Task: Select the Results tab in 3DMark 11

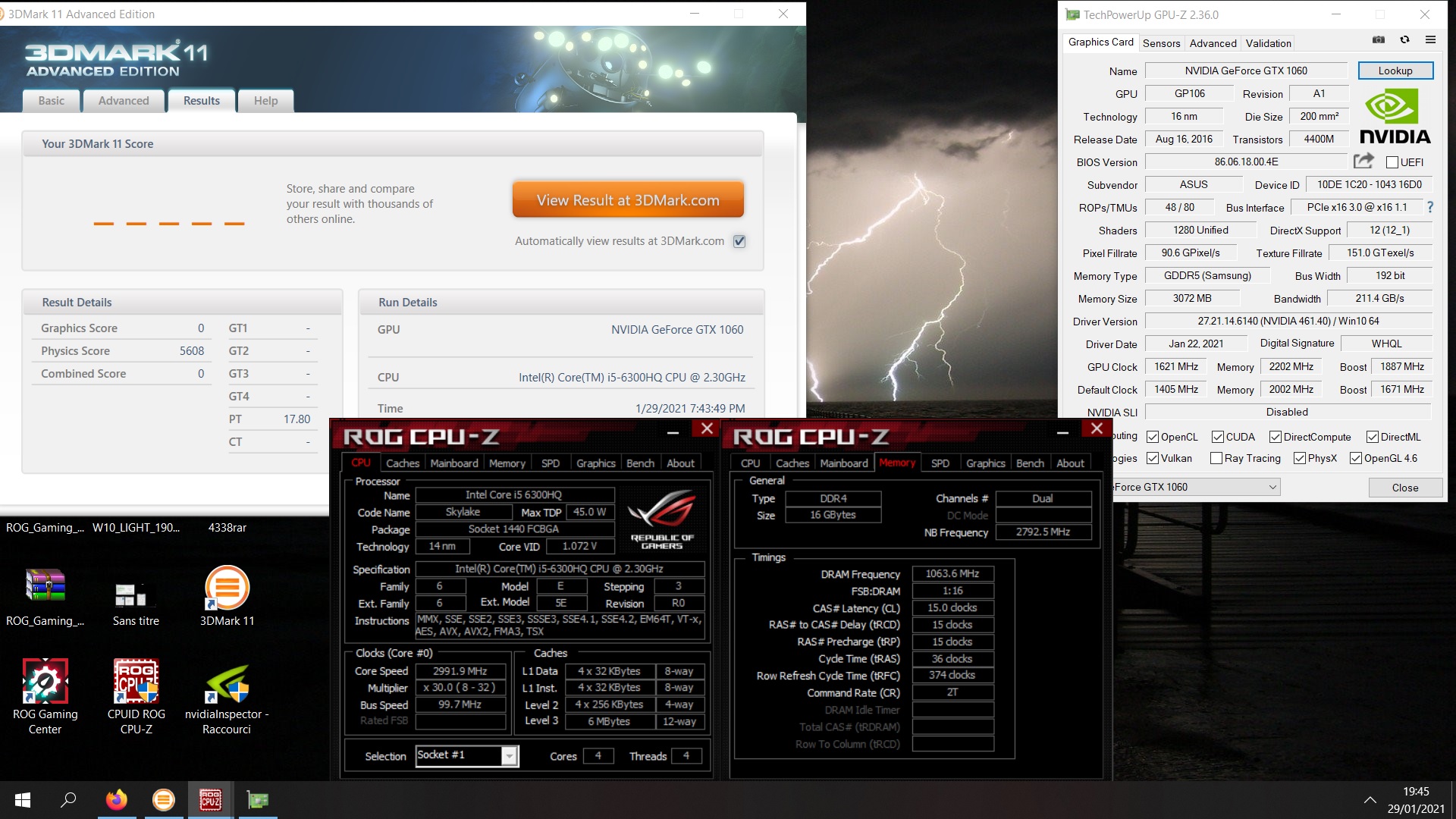Action: click(202, 100)
